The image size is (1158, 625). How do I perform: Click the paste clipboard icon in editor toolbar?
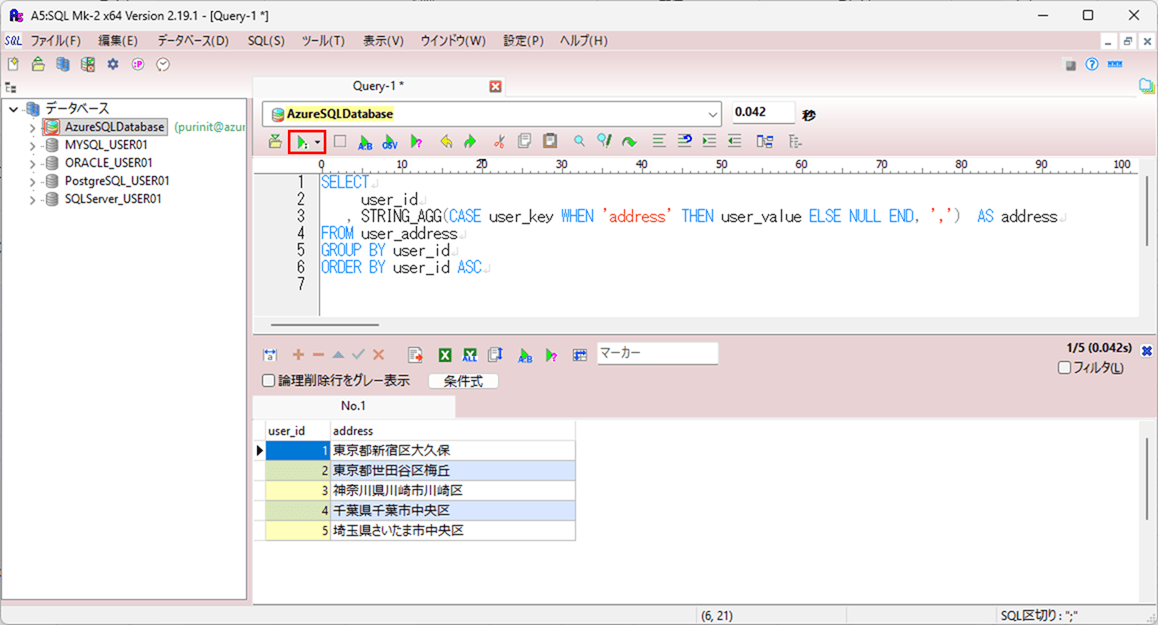550,142
